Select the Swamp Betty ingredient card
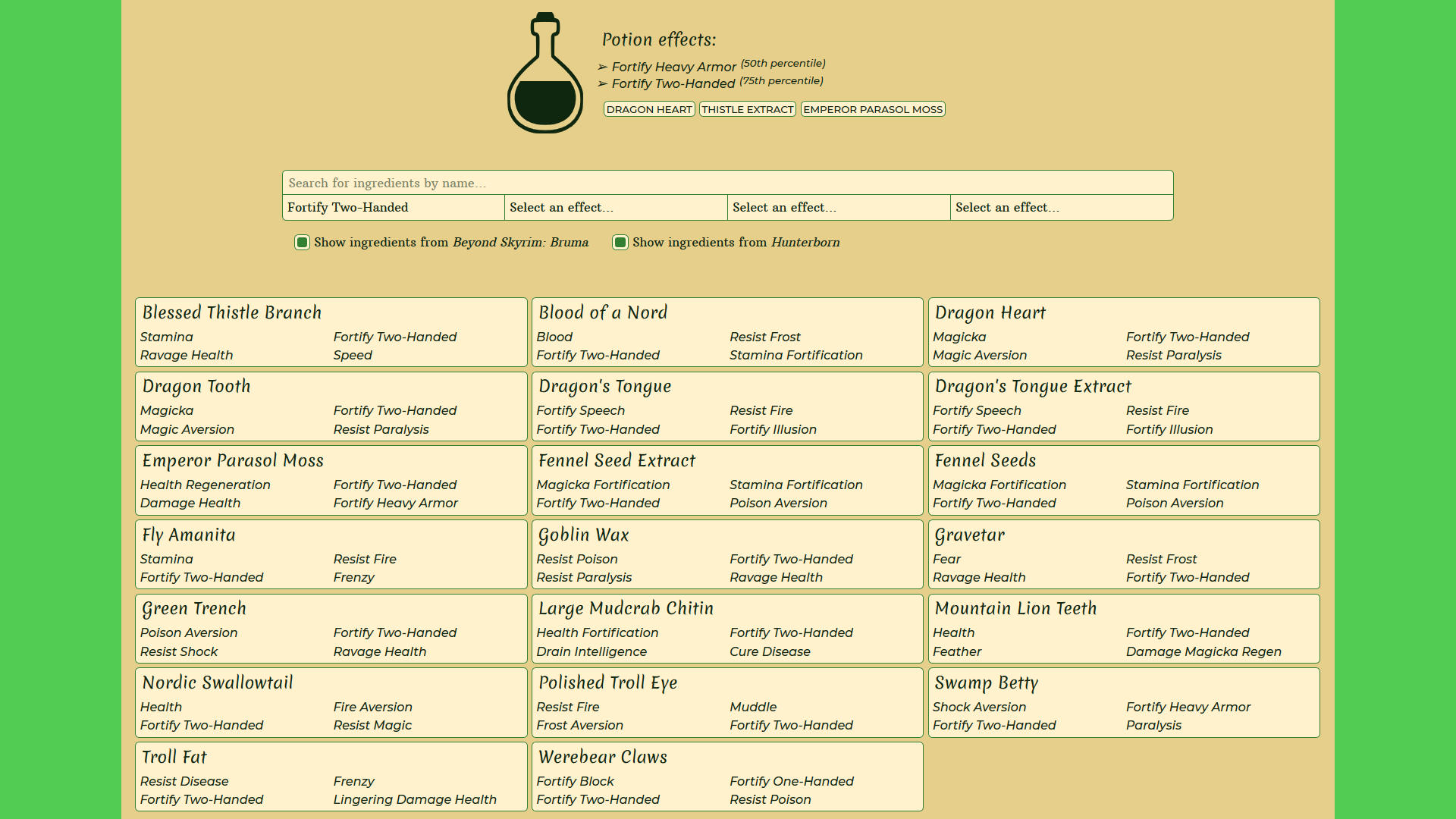This screenshot has height=819, width=1456. (1123, 702)
